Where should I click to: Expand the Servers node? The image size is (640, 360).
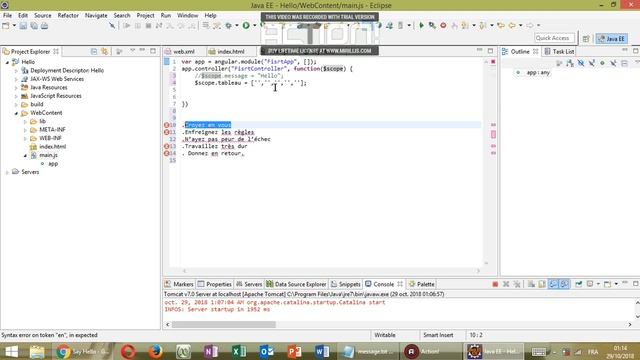click(x=7, y=172)
